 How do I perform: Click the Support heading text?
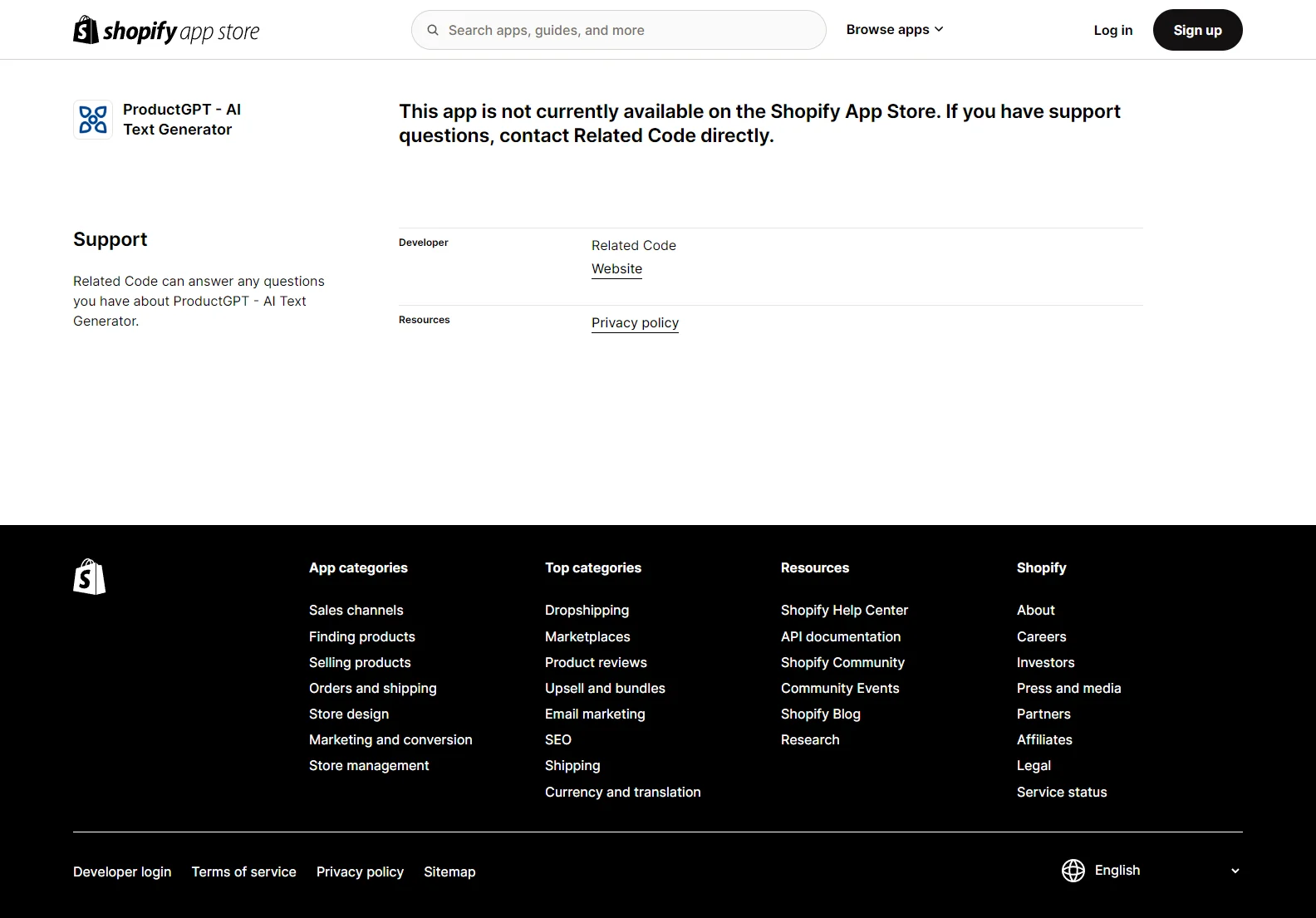coord(110,240)
